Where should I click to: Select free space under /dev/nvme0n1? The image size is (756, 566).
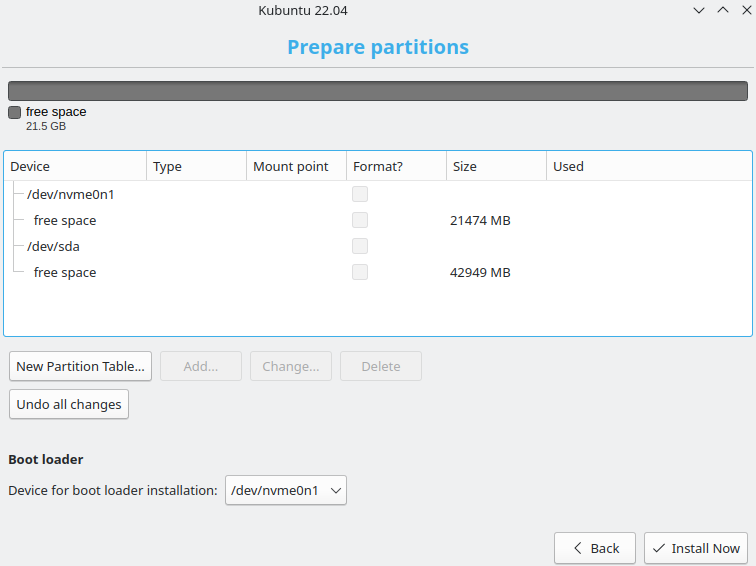[378, 220]
